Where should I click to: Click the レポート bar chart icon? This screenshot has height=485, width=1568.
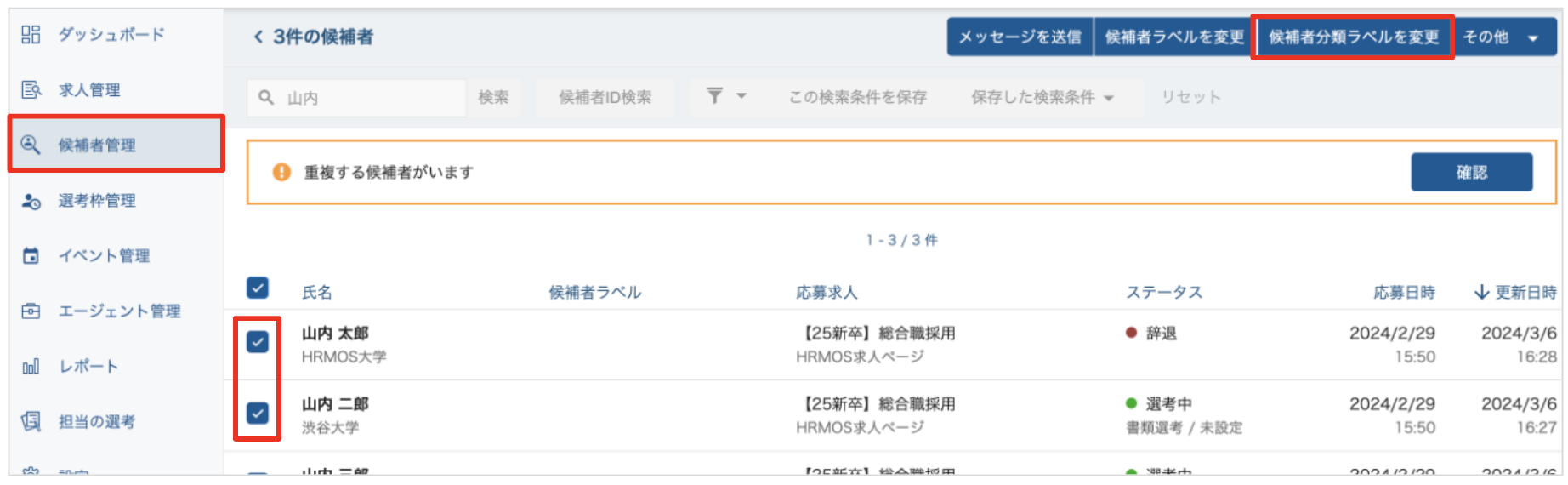click(31, 367)
